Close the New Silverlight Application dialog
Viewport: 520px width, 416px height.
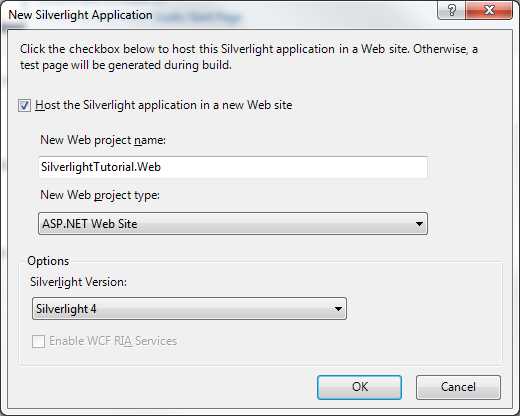click(x=489, y=10)
